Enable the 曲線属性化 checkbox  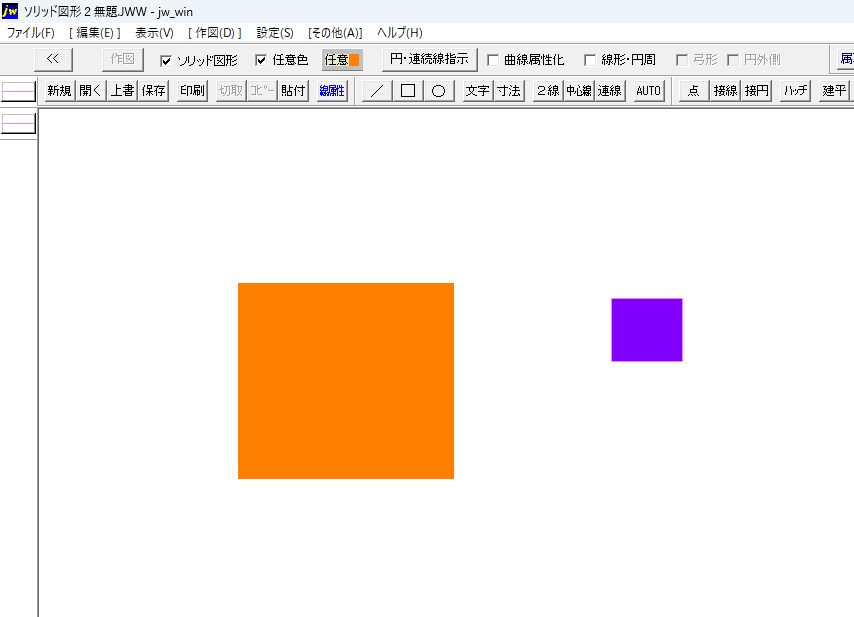tap(493, 60)
